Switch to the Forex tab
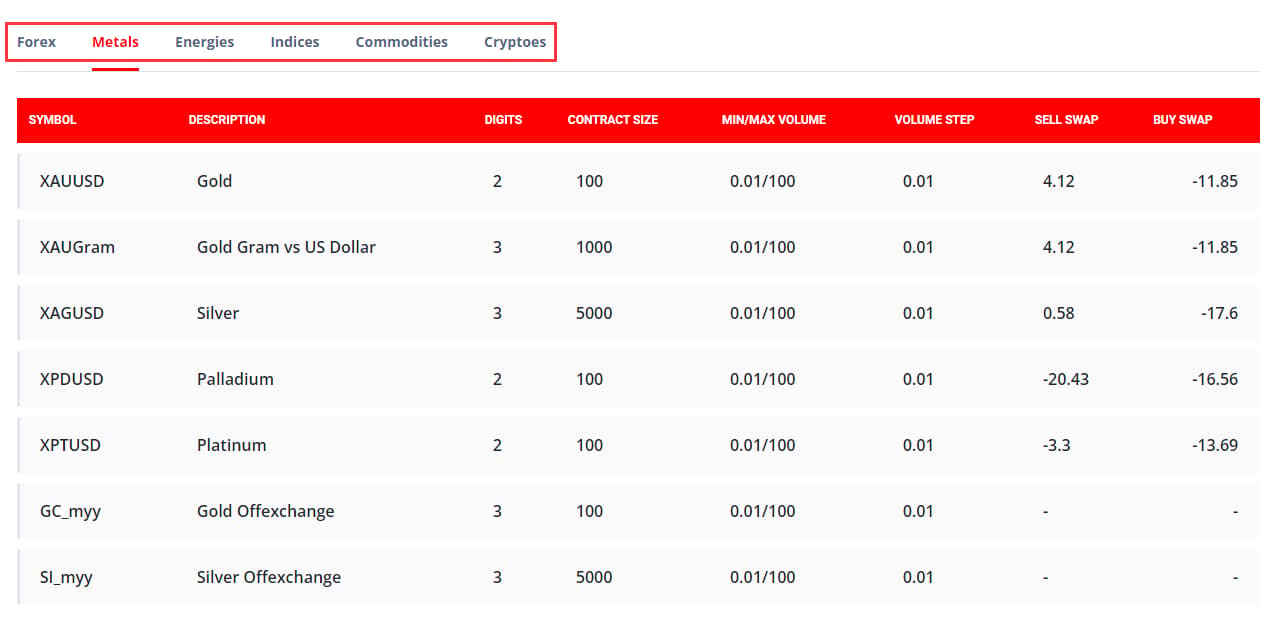 click(37, 42)
